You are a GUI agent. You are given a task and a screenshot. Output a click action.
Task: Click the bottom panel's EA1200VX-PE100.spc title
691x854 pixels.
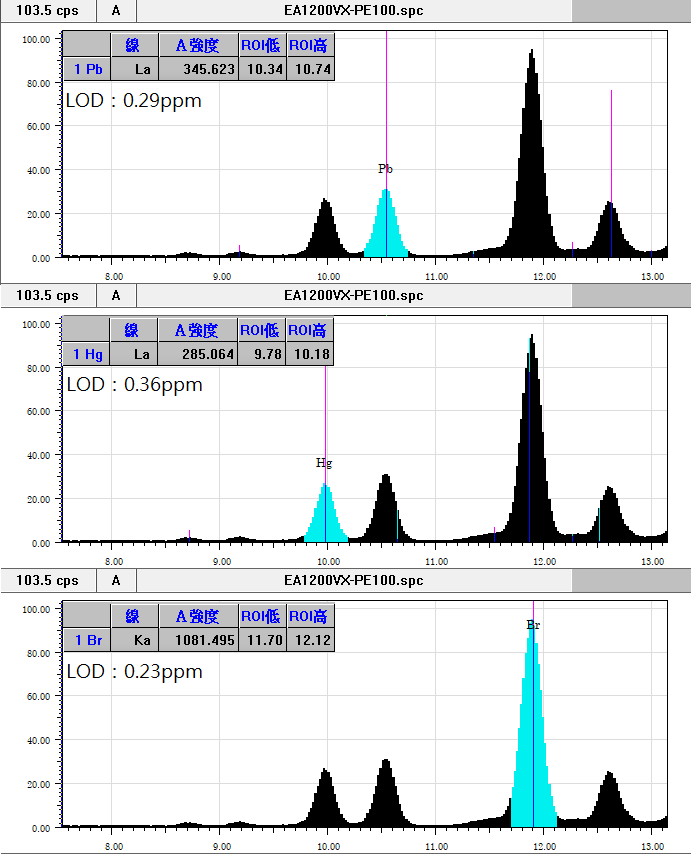tap(353, 580)
